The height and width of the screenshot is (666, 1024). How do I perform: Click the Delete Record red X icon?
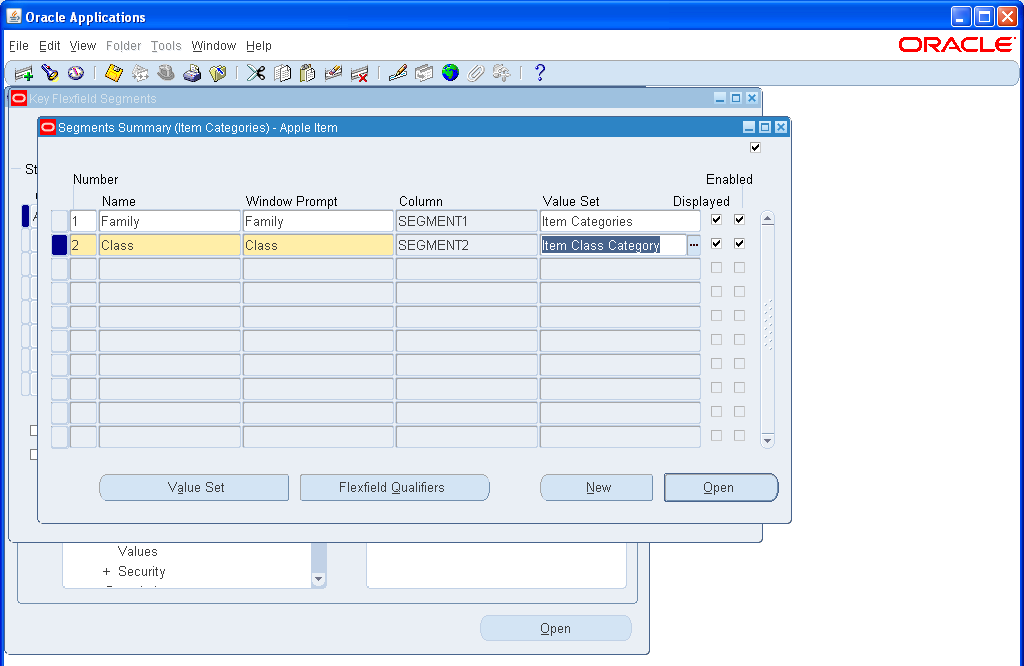pos(359,72)
